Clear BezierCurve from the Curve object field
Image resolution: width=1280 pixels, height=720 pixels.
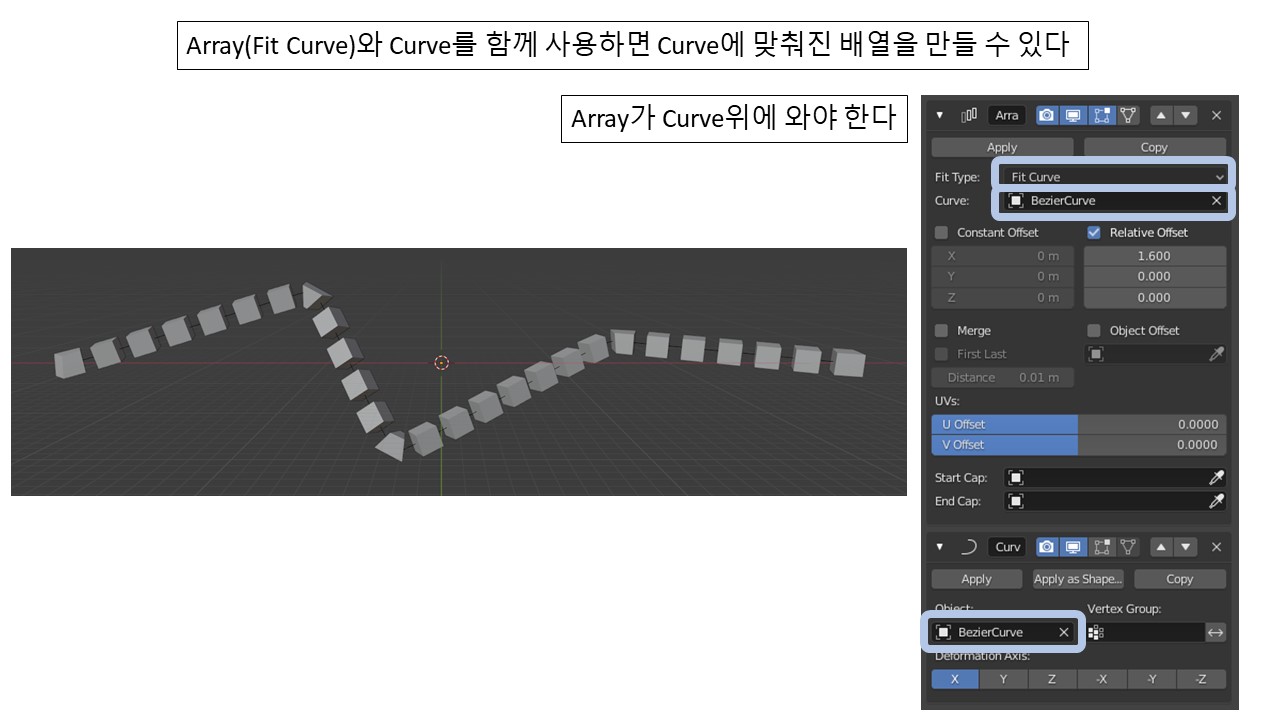pyautogui.click(x=1063, y=632)
